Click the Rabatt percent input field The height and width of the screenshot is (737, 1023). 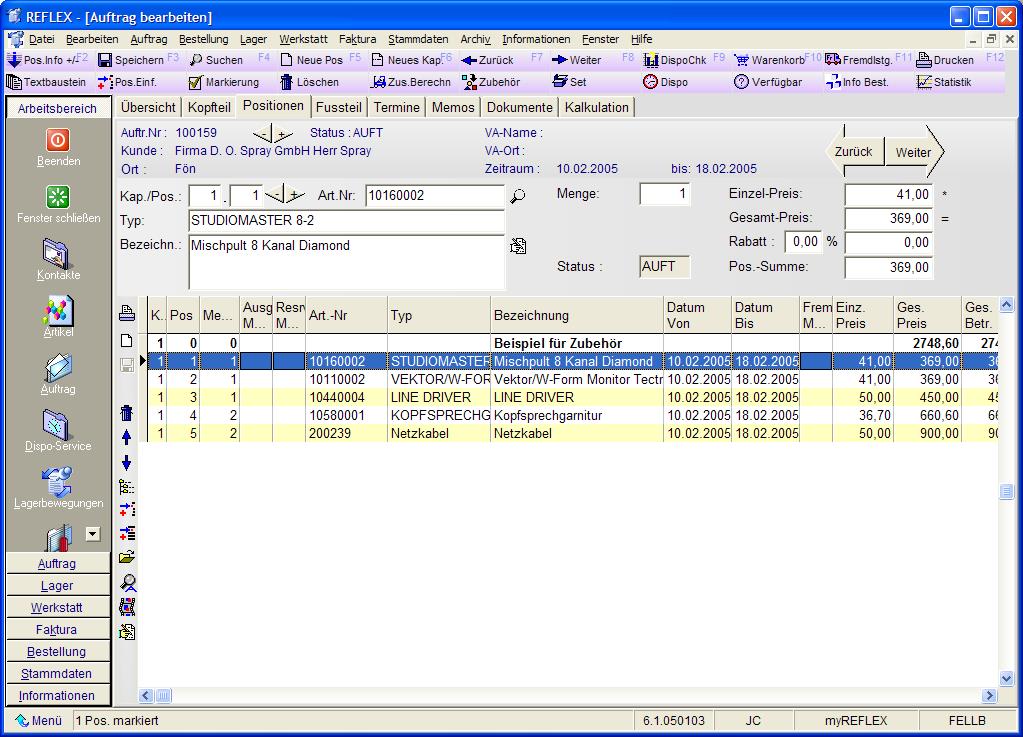[803, 242]
